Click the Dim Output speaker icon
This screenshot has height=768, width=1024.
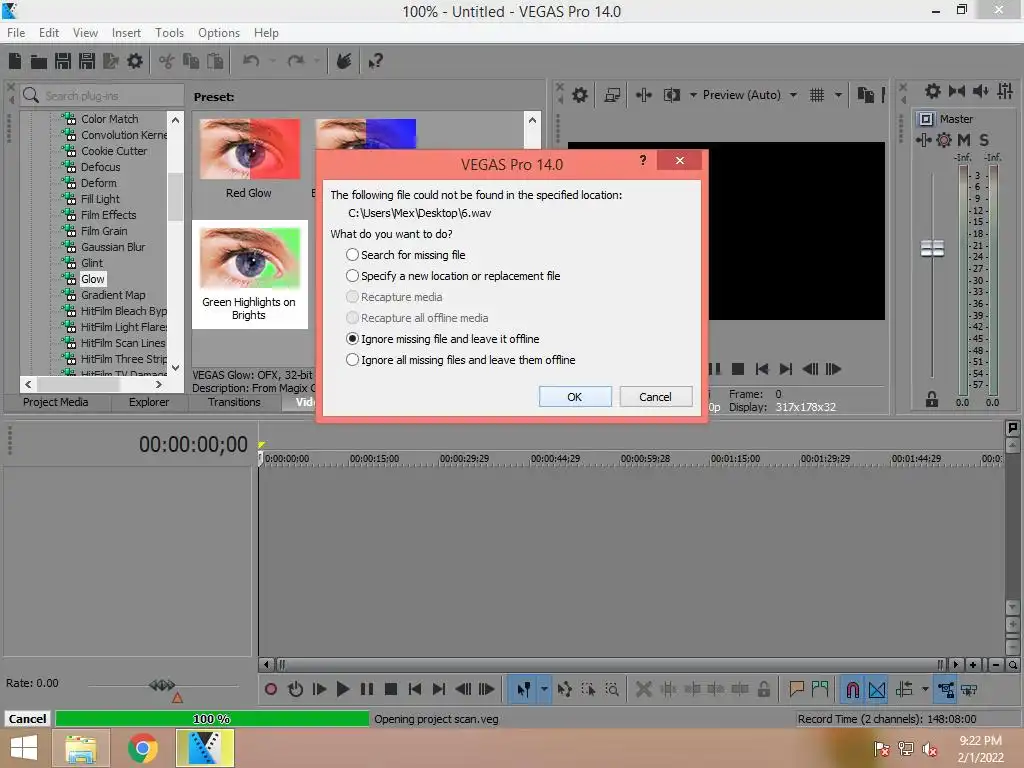click(x=981, y=91)
